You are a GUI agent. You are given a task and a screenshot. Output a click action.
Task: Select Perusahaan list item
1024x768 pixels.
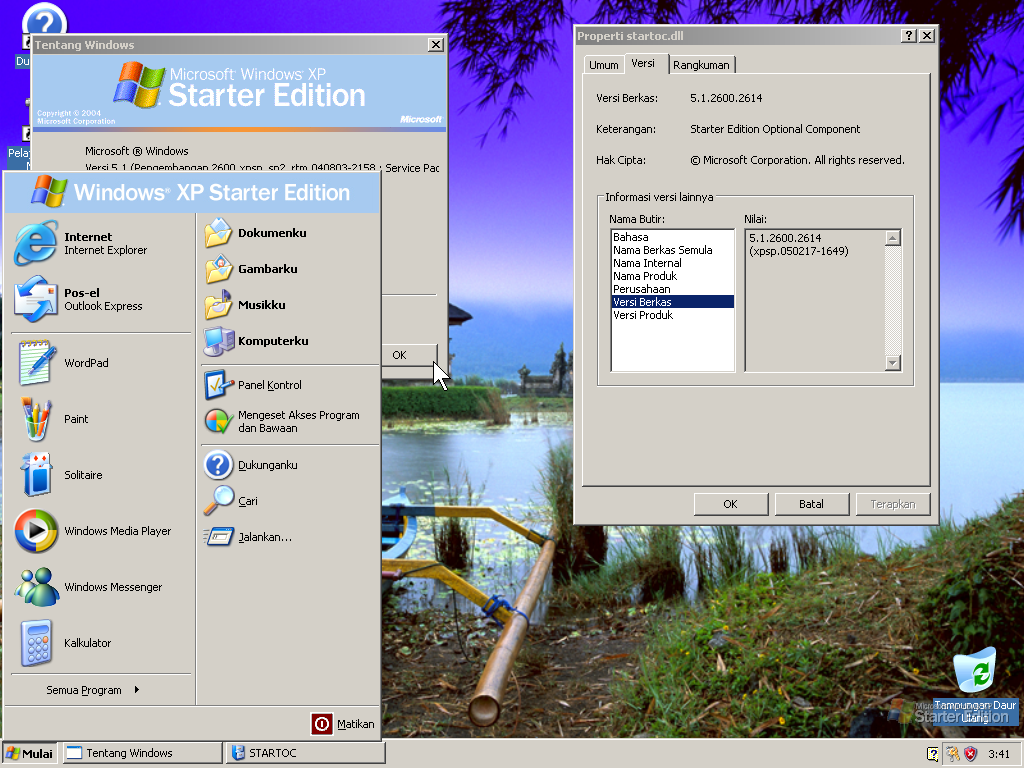point(673,289)
